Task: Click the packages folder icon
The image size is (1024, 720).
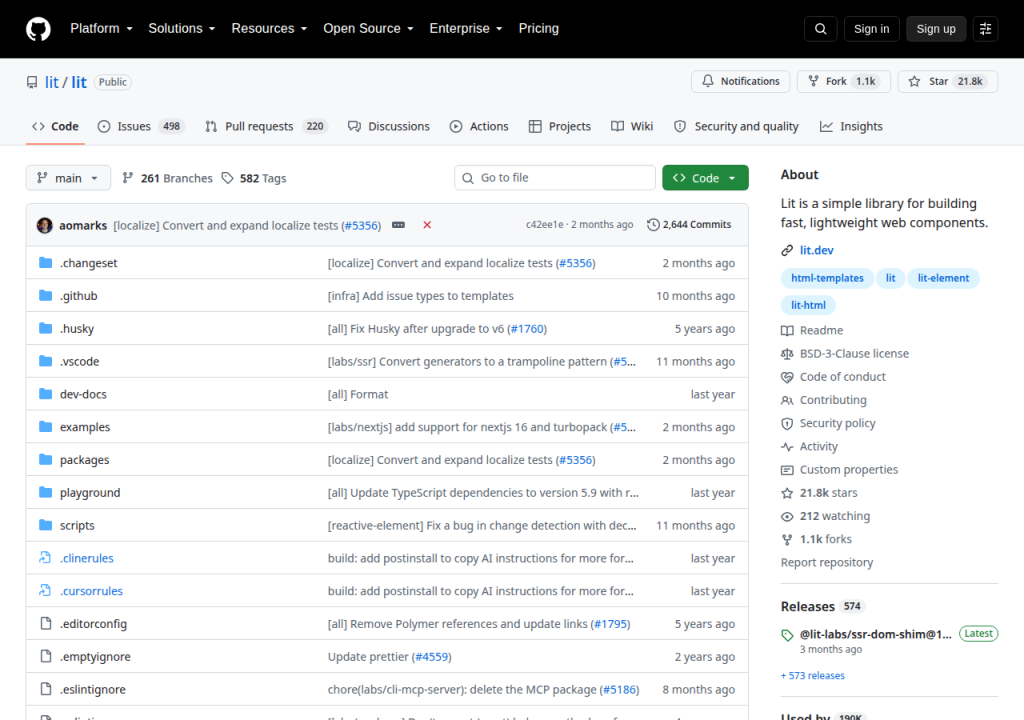Action: point(45,459)
